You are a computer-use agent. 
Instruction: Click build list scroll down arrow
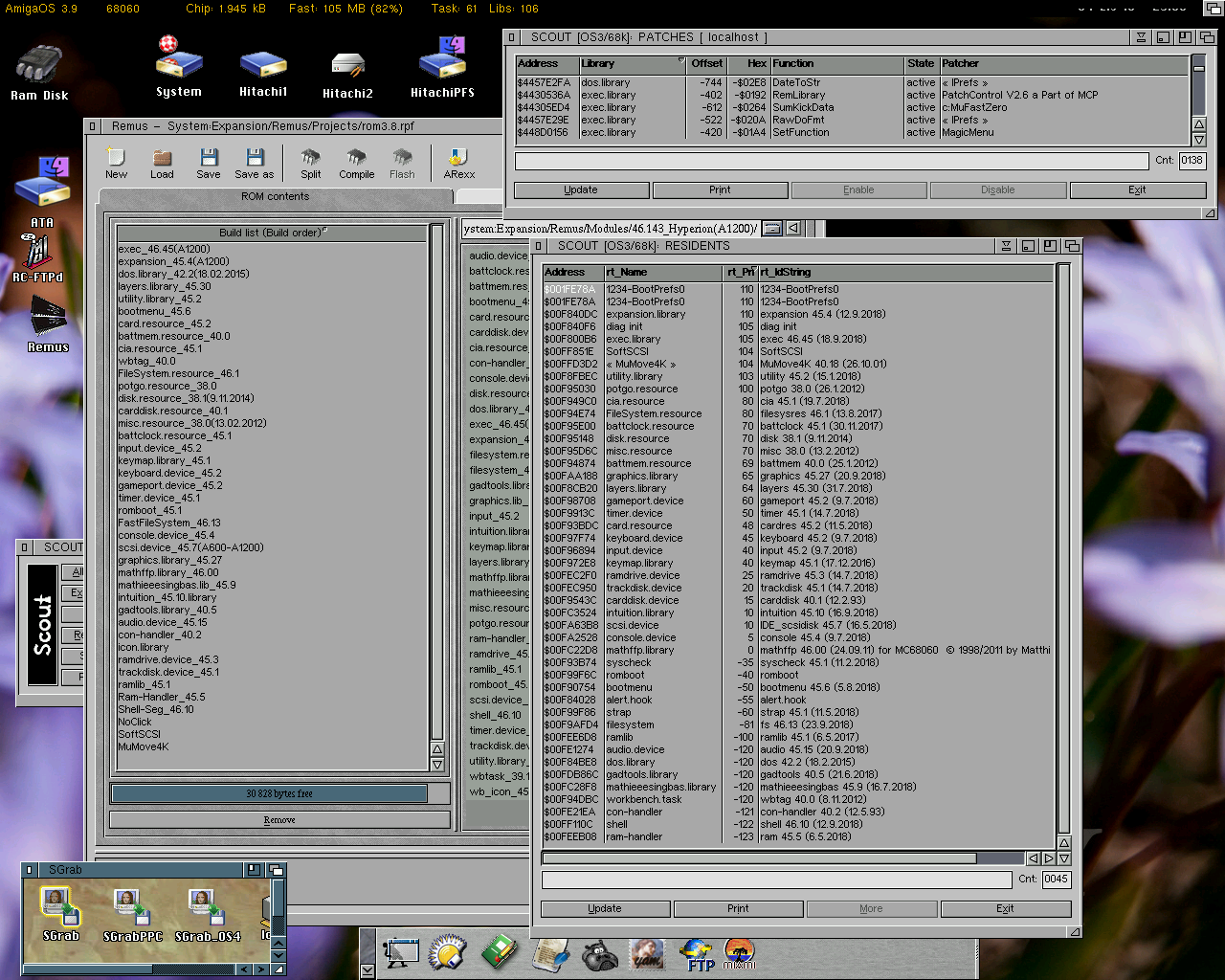[x=437, y=765]
